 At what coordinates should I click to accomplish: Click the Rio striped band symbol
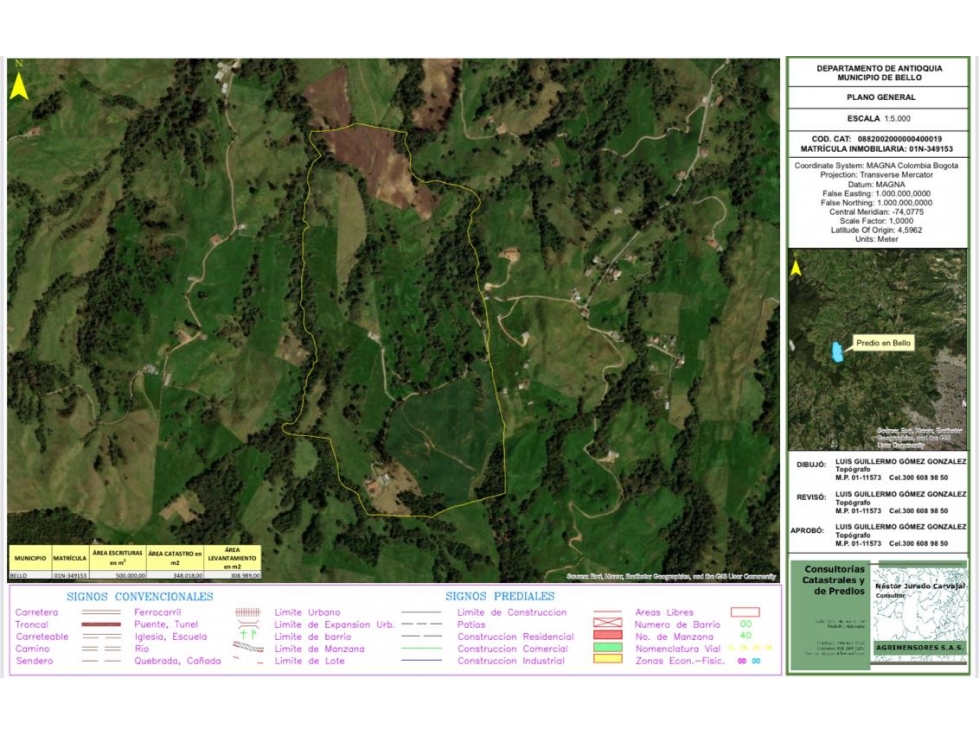point(248,647)
